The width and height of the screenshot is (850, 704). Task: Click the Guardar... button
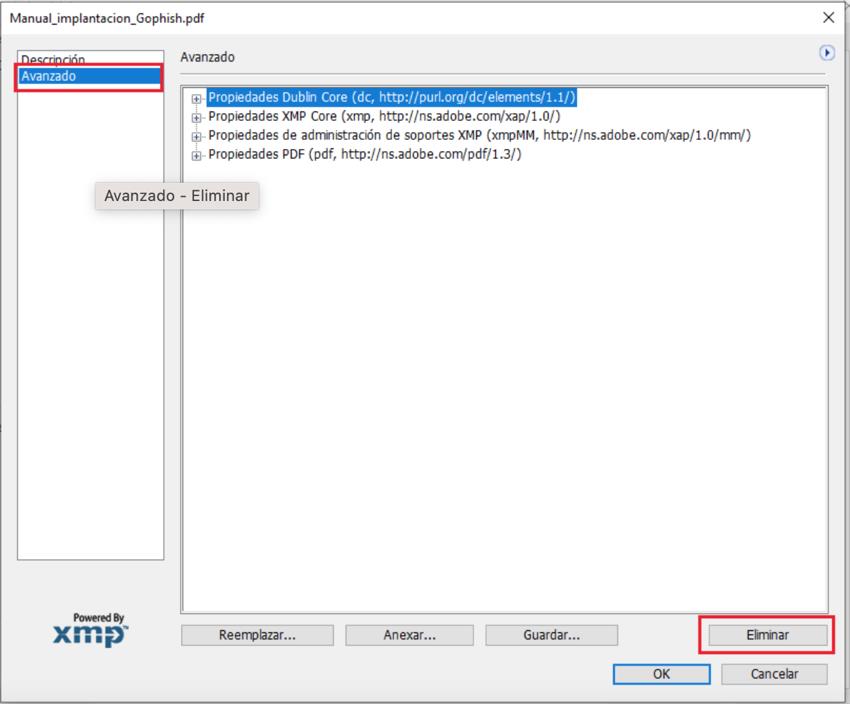(551, 635)
